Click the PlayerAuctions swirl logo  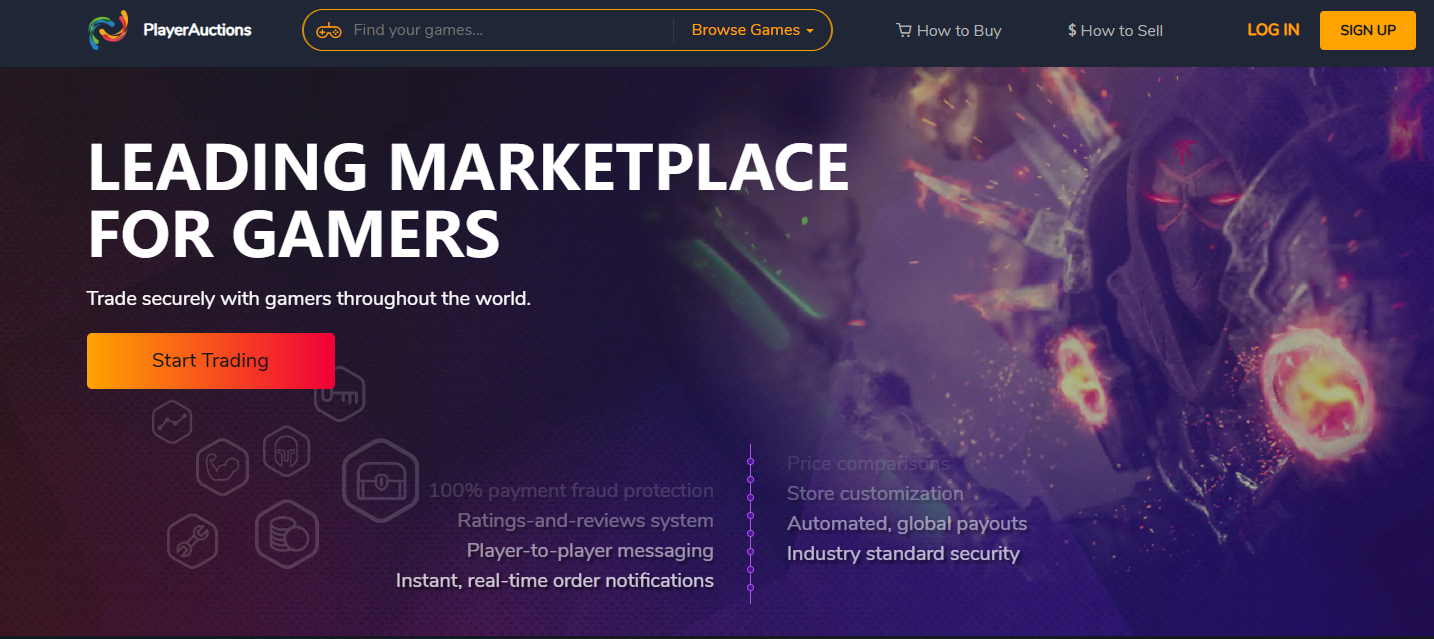click(108, 30)
